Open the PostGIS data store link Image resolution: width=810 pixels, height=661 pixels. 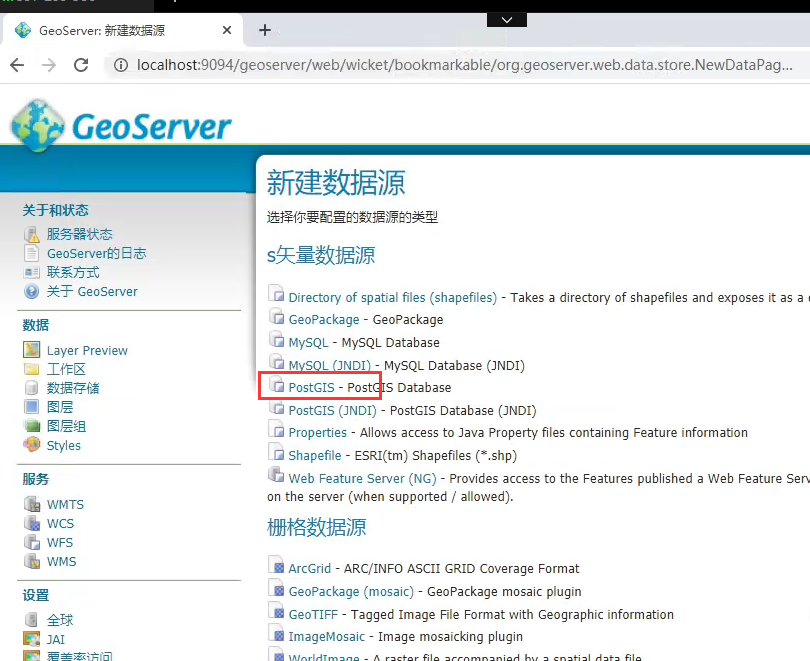point(311,387)
